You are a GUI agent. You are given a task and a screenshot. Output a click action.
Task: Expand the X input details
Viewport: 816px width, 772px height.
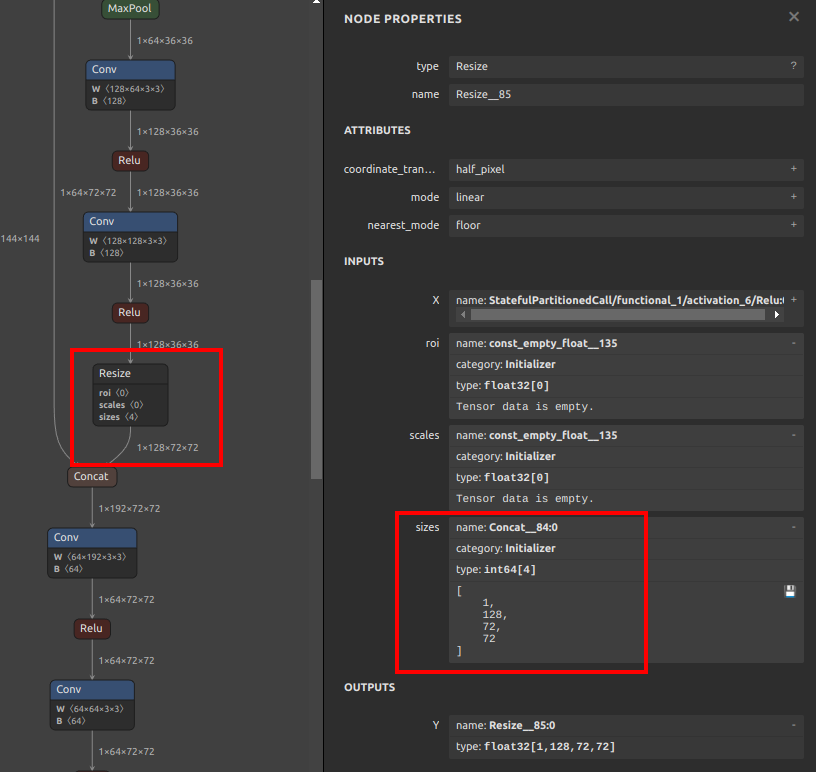793,300
